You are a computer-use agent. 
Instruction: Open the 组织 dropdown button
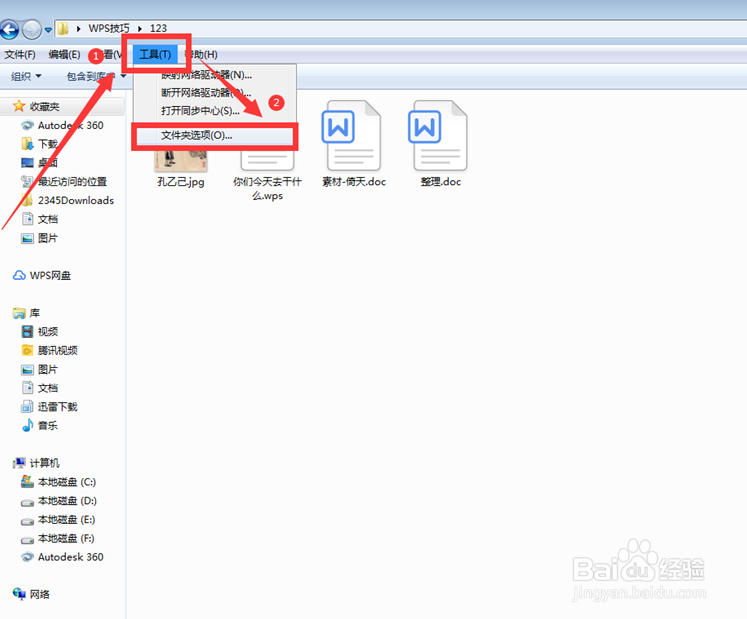pyautogui.click(x=26, y=76)
